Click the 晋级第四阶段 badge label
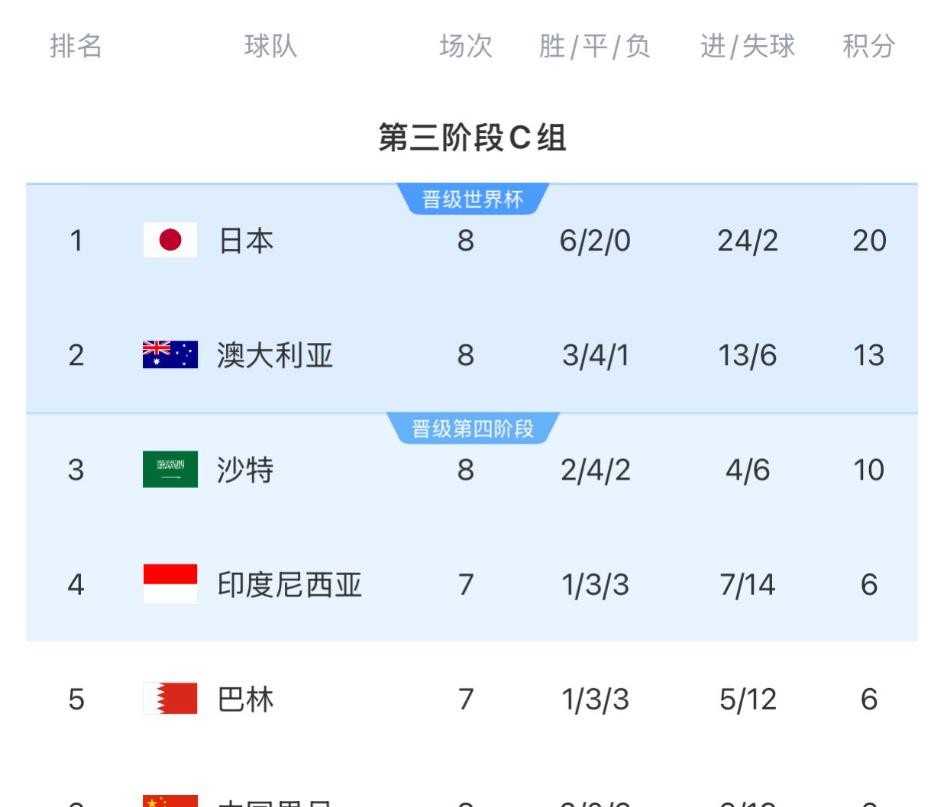Screen dimensions: 943x807 point(472,430)
